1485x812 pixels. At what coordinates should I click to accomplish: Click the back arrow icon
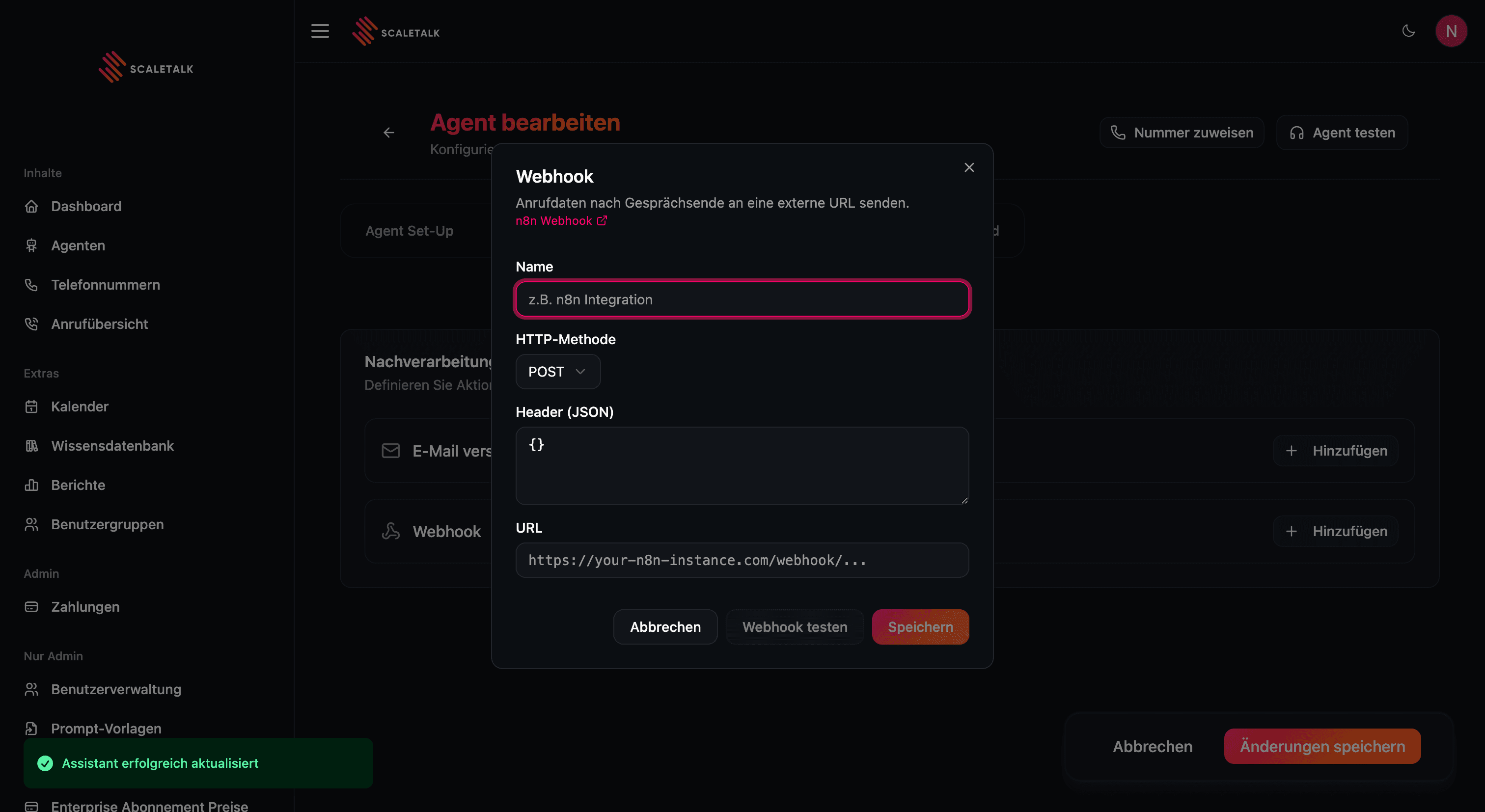389,133
